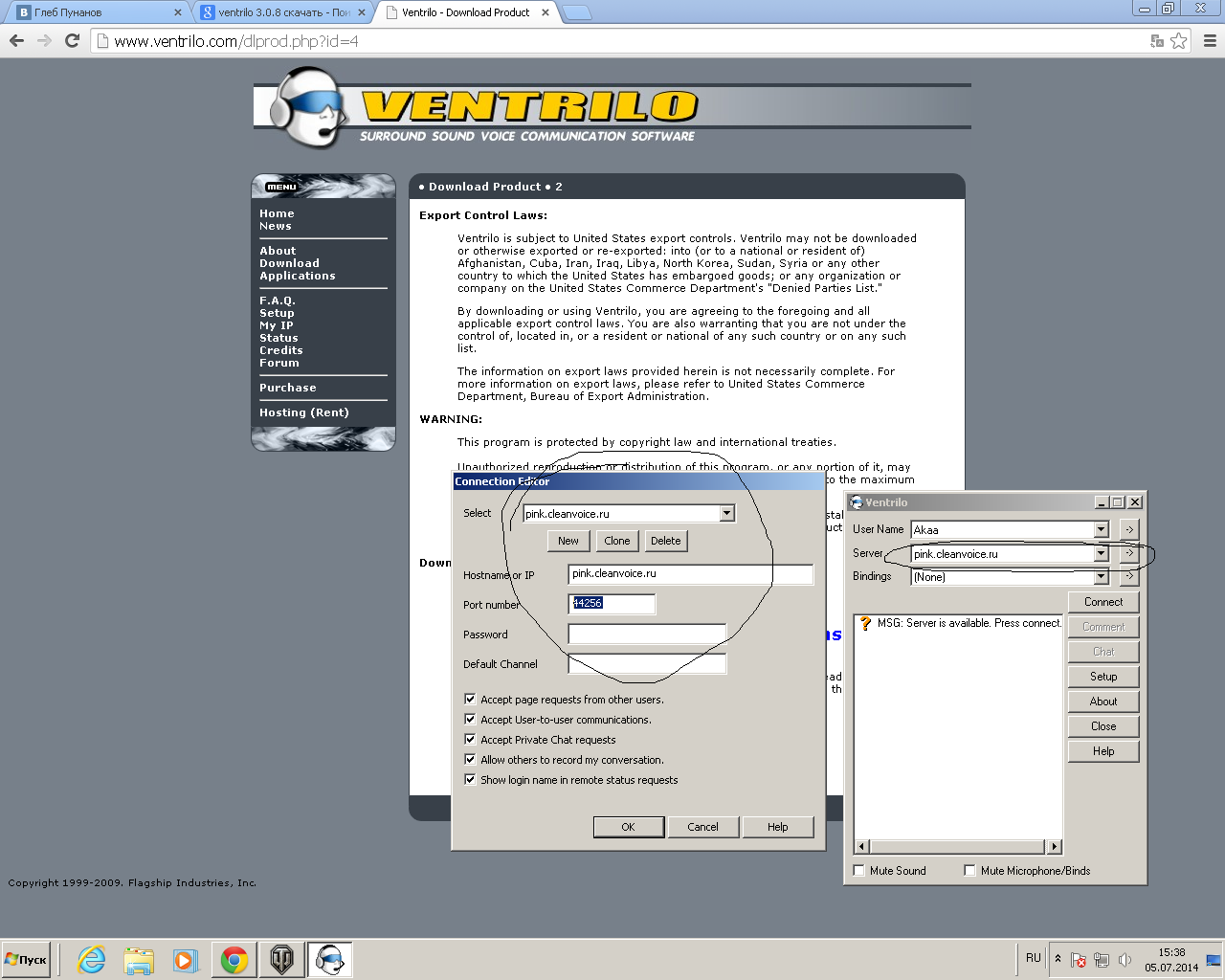Click the Ventrilo headset logo
1225x980 pixels.
pyautogui.click(x=308, y=107)
